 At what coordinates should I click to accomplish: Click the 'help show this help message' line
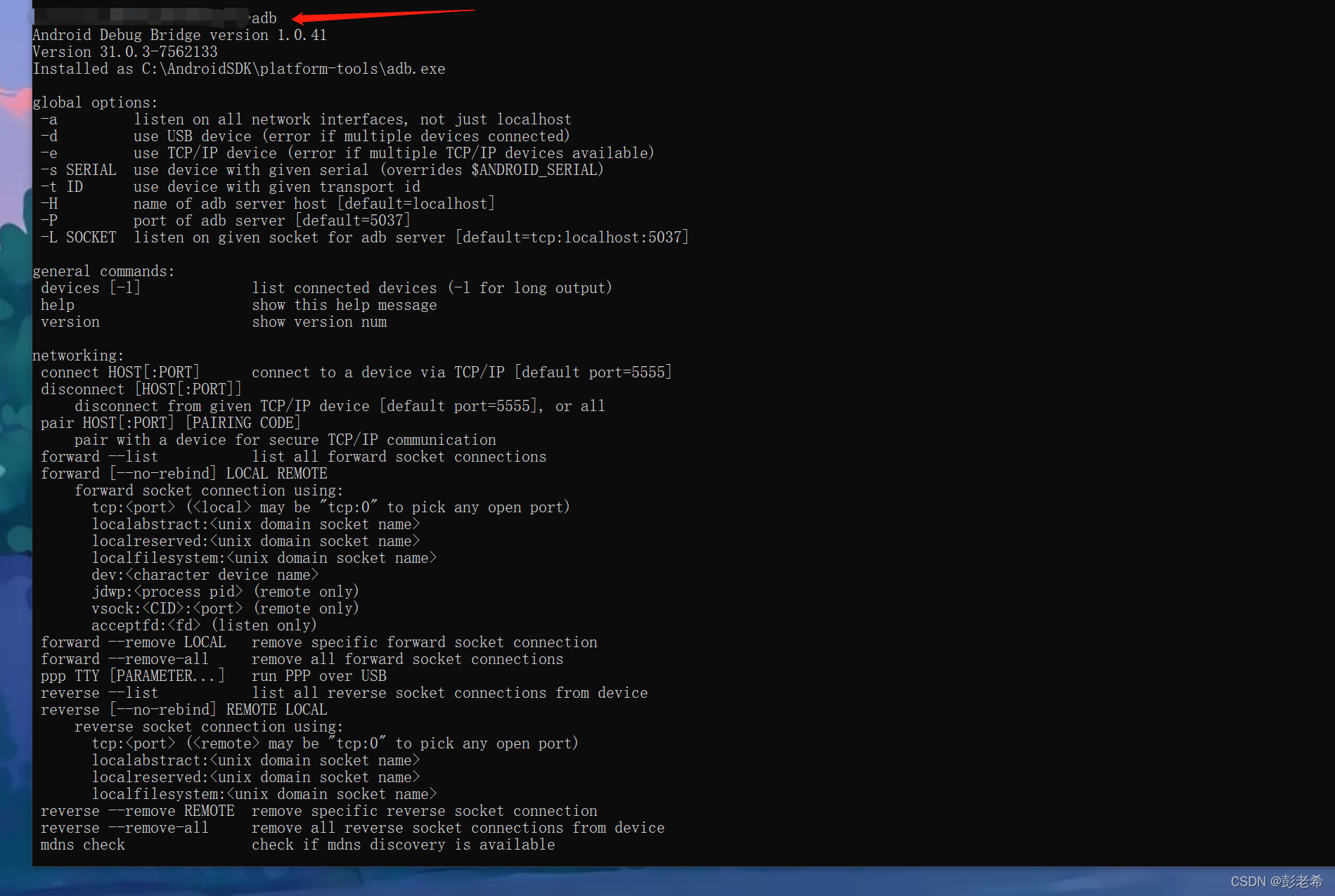(239, 305)
